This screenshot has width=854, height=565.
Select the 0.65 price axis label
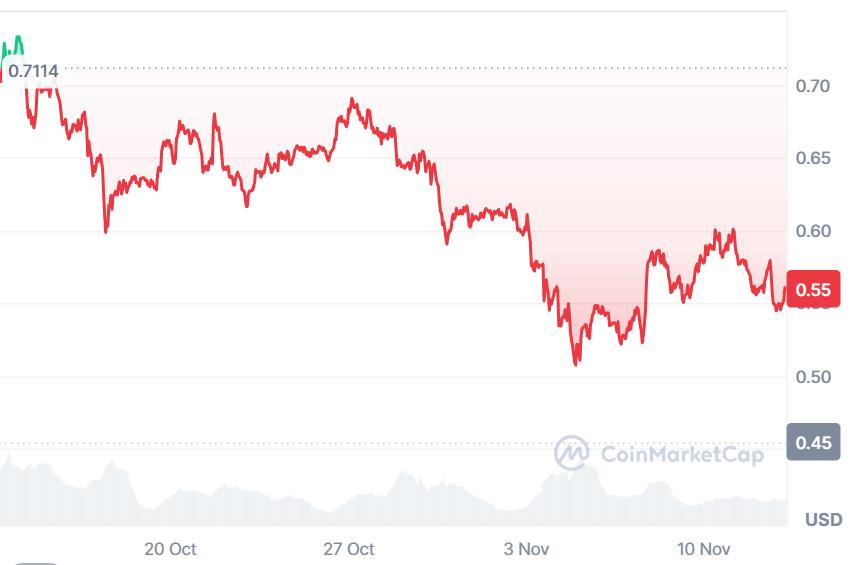813,159
